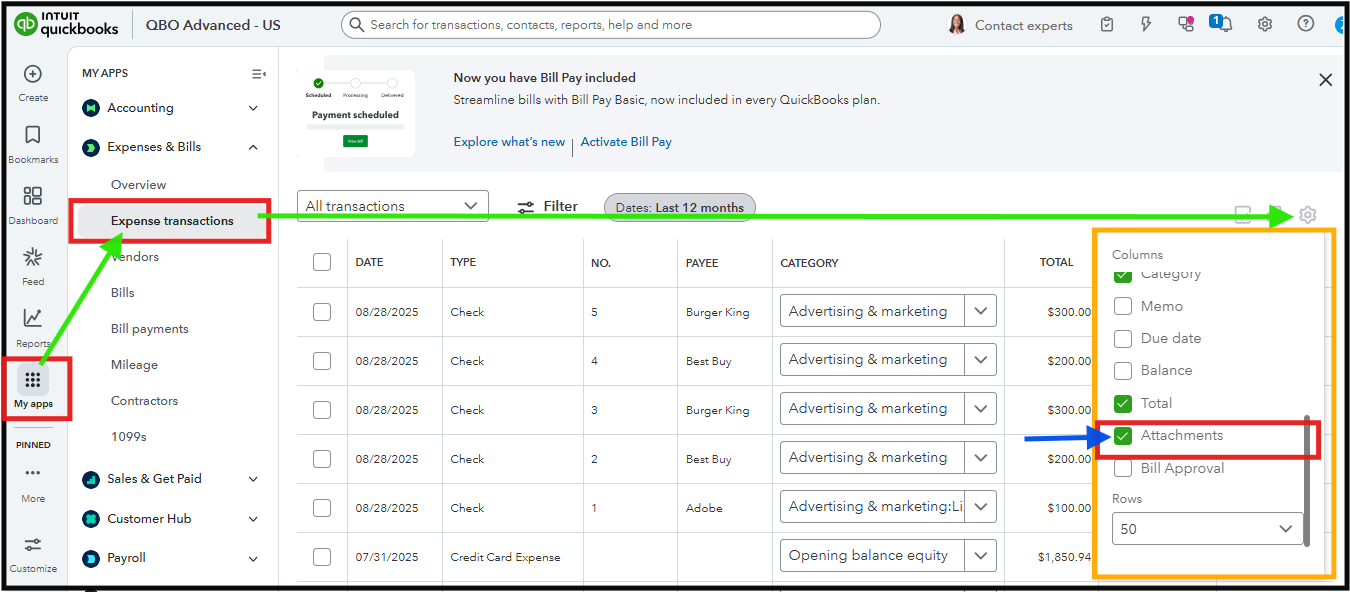Open the Bill payments menu item
This screenshot has width=1350, height=592.
[x=150, y=329]
